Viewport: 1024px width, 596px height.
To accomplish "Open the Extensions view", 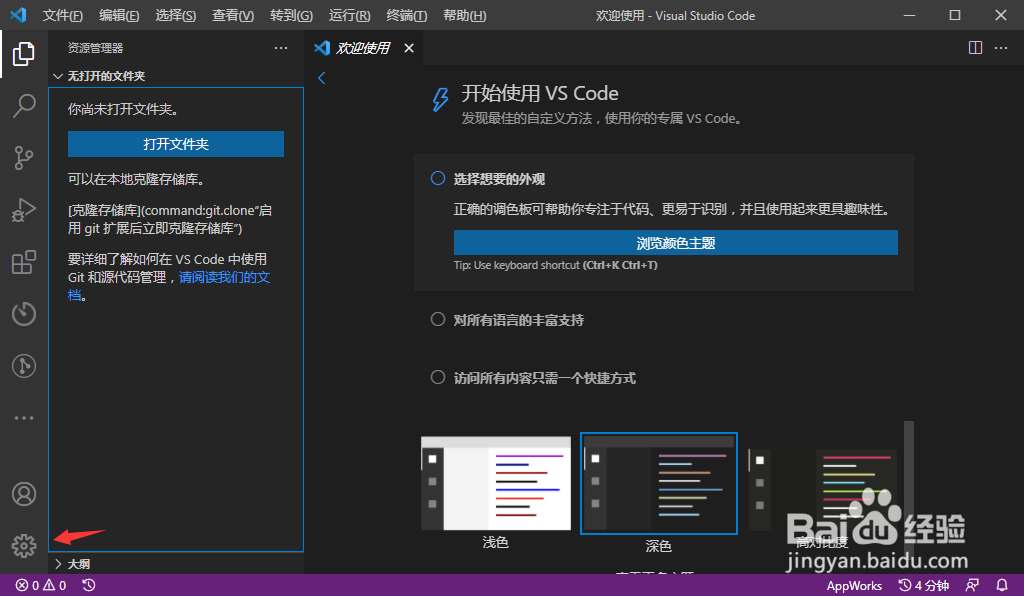I will coord(24,262).
